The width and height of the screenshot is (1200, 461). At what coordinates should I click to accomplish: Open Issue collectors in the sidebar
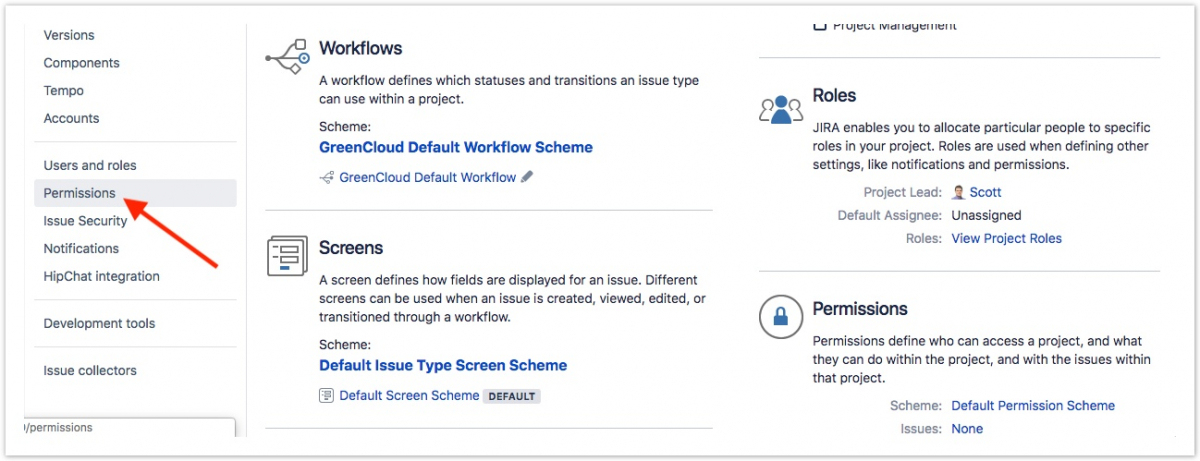pos(90,370)
